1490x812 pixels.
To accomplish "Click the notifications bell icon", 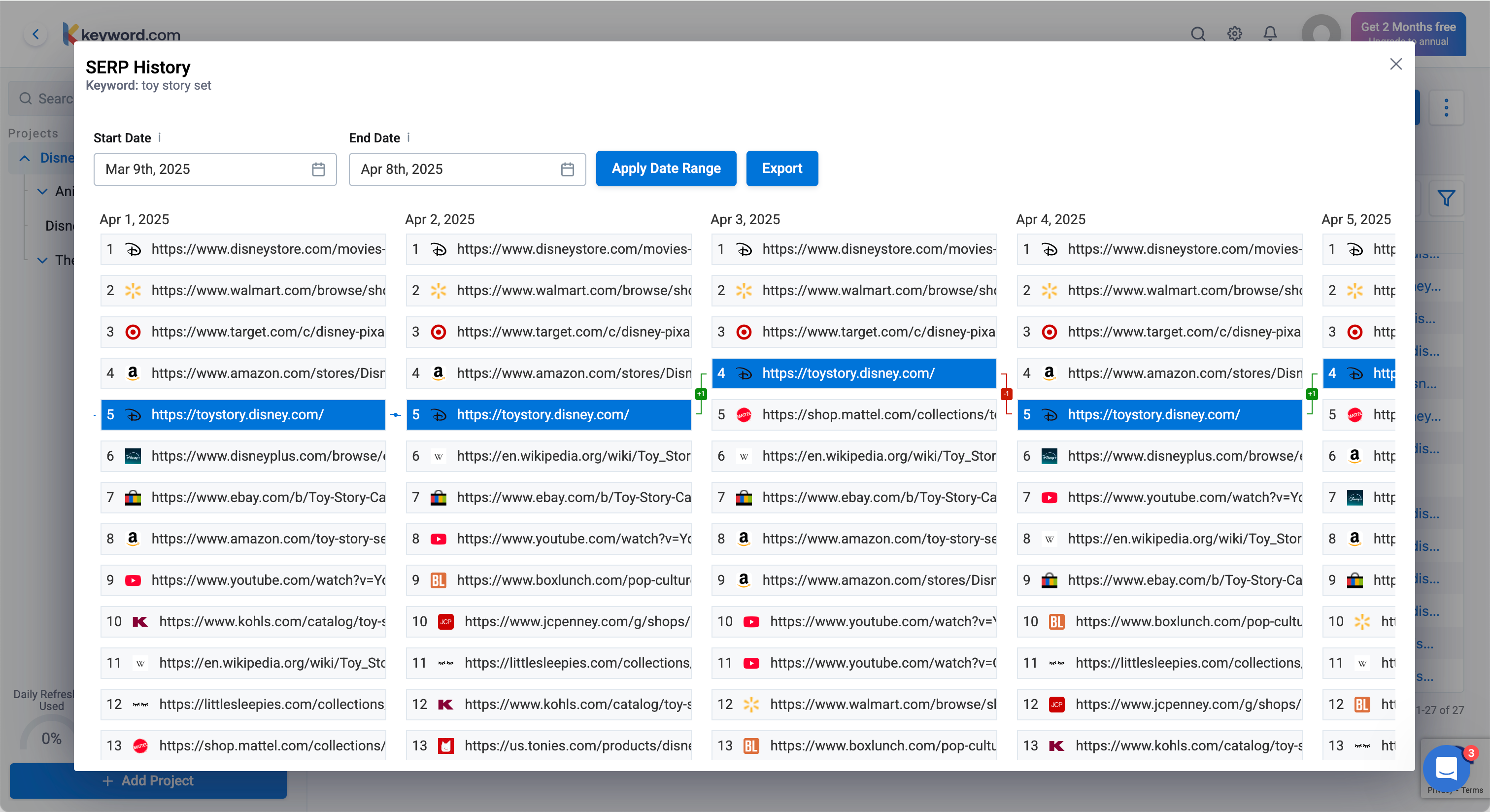I will pyautogui.click(x=1270, y=34).
